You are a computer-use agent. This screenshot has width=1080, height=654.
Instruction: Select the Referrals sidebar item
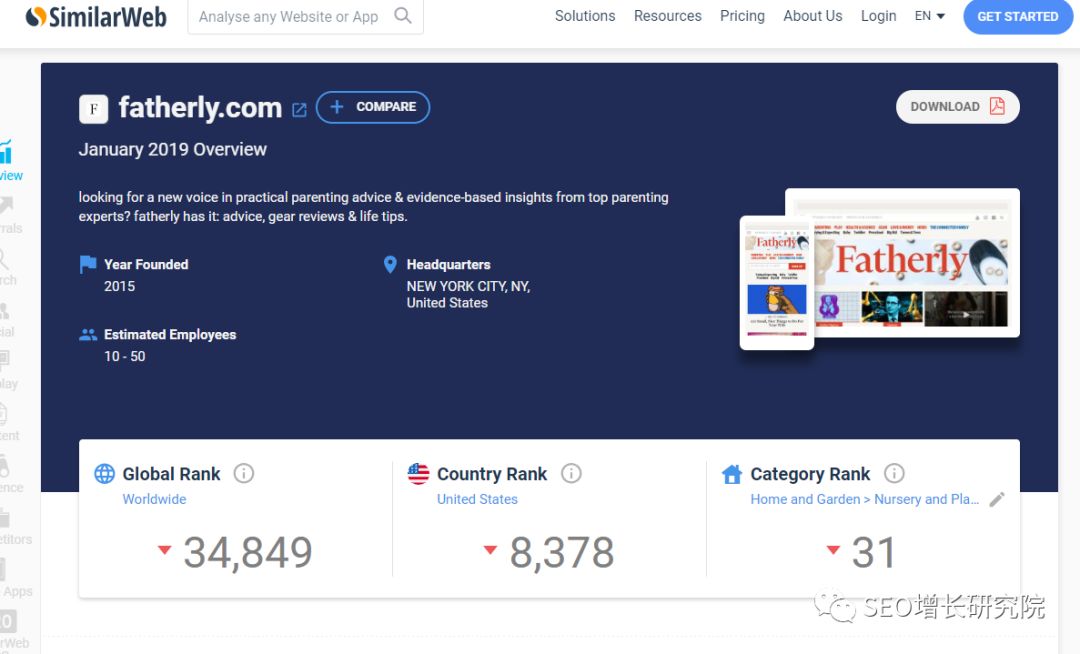10,215
